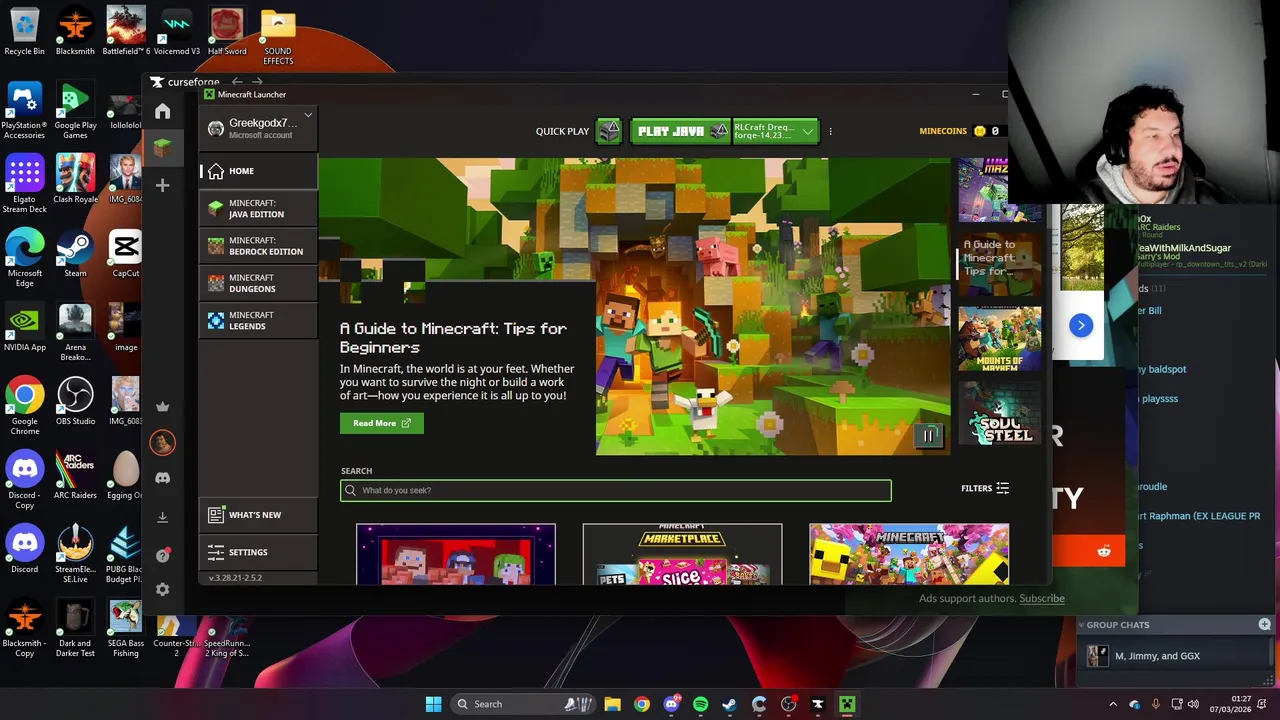Viewport: 1280px width, 720px height.
Task: Open Spotify from the taskbar
Action: (x=700, y=704)
